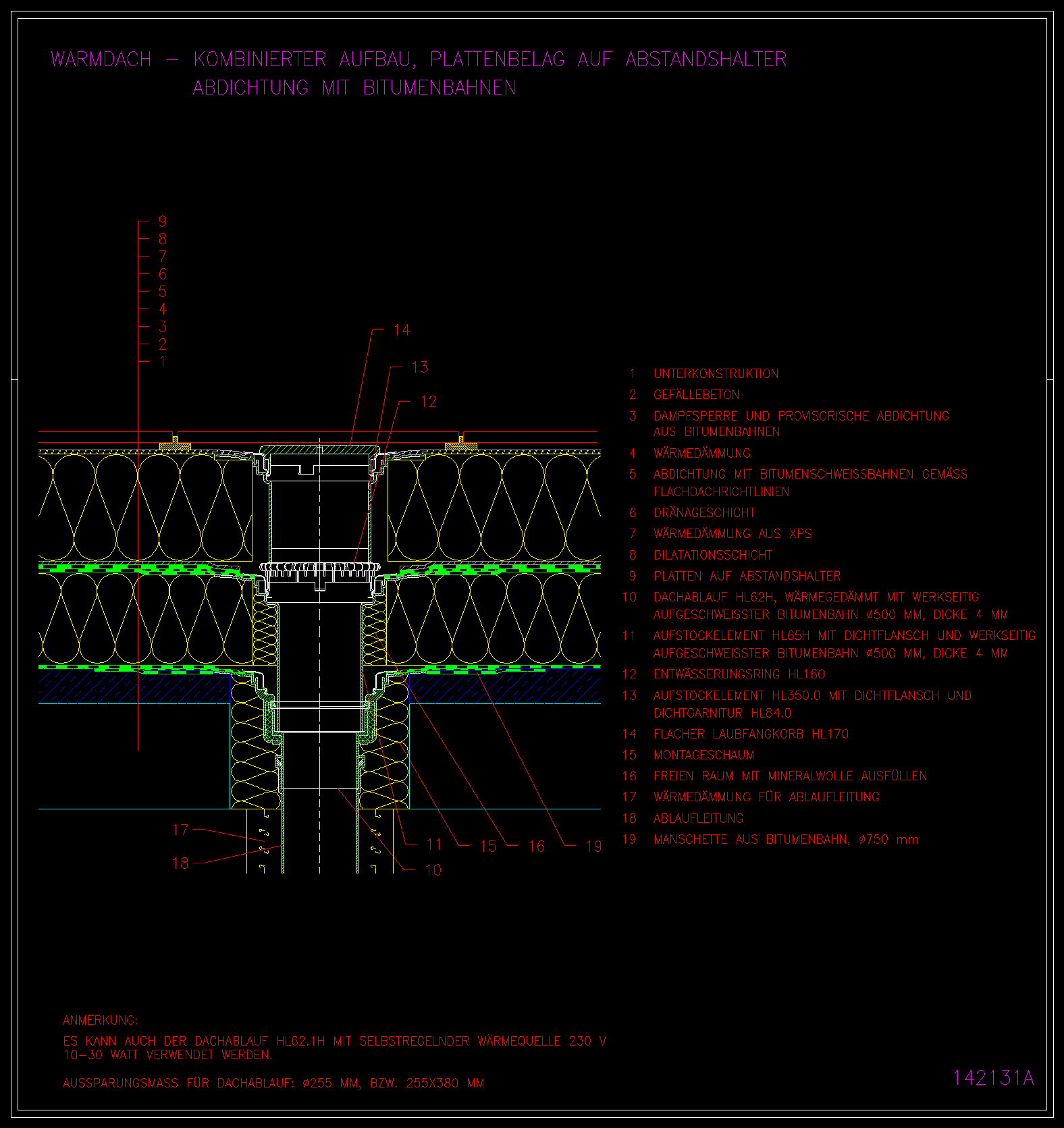The height and width of the screenshot is (1128, 1064).
Task: Click legend text 'AUFSTOCKELEMENT HL65H MIT DICHTFLANSCH UND WERKSEITIG'
Action: (x=845, y=636)
